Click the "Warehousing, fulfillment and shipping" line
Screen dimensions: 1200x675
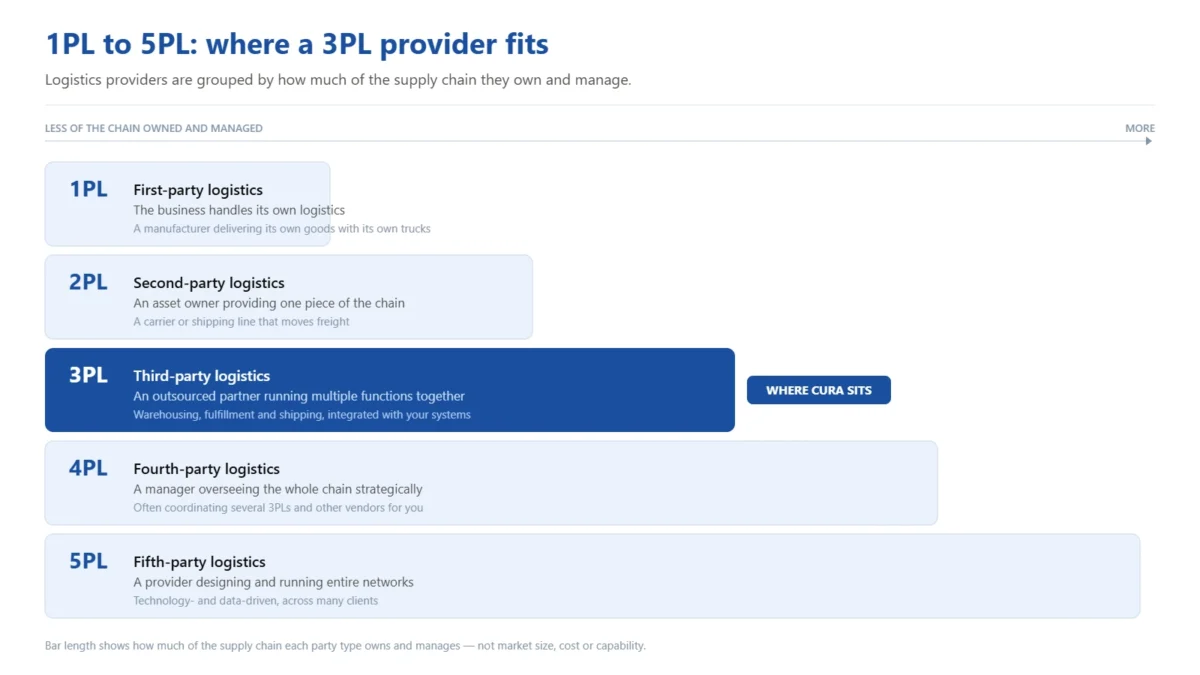click(x=302, y=414)
